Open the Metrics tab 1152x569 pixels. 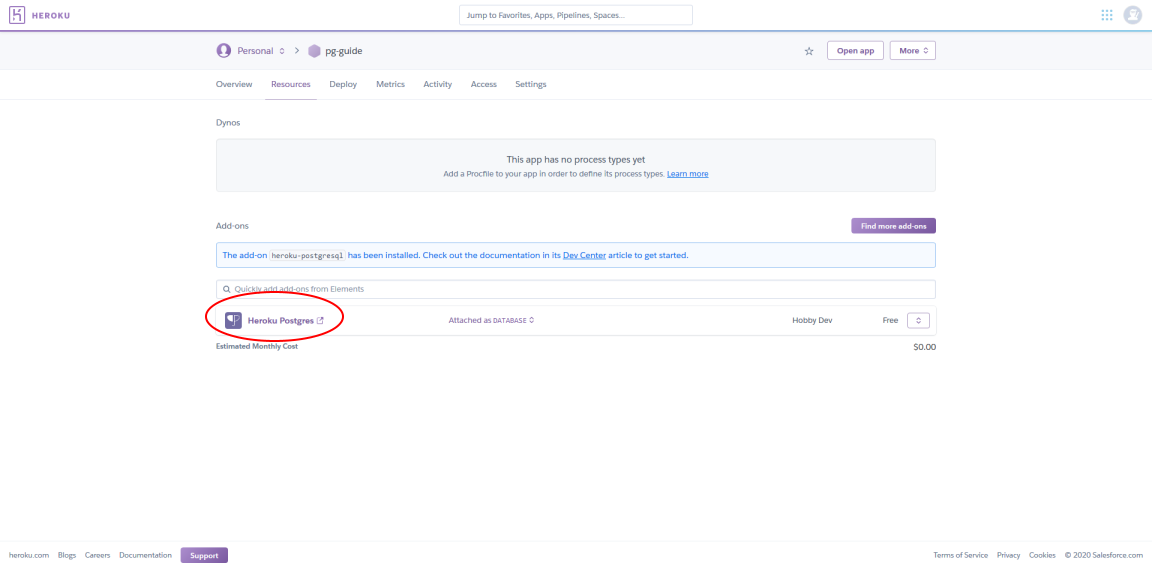tap(390, 85)
